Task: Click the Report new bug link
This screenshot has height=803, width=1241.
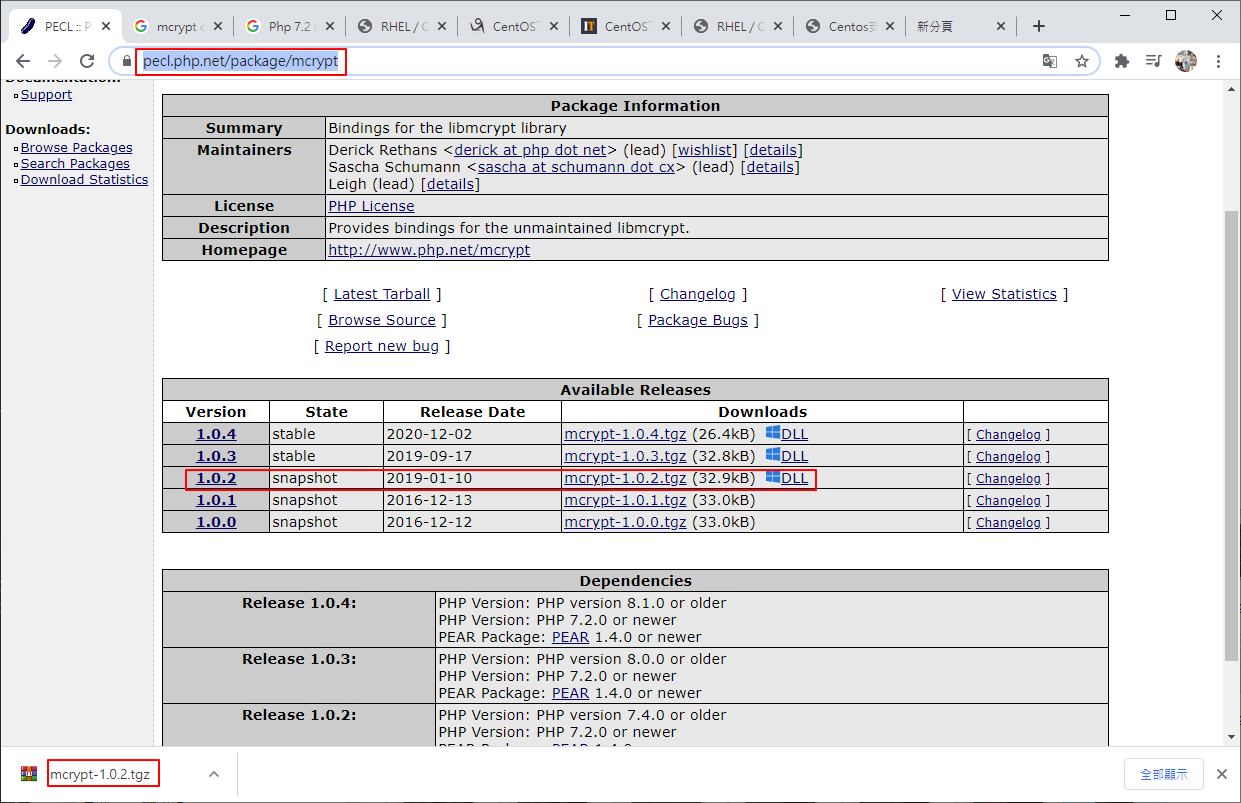Action: (382, 346)
